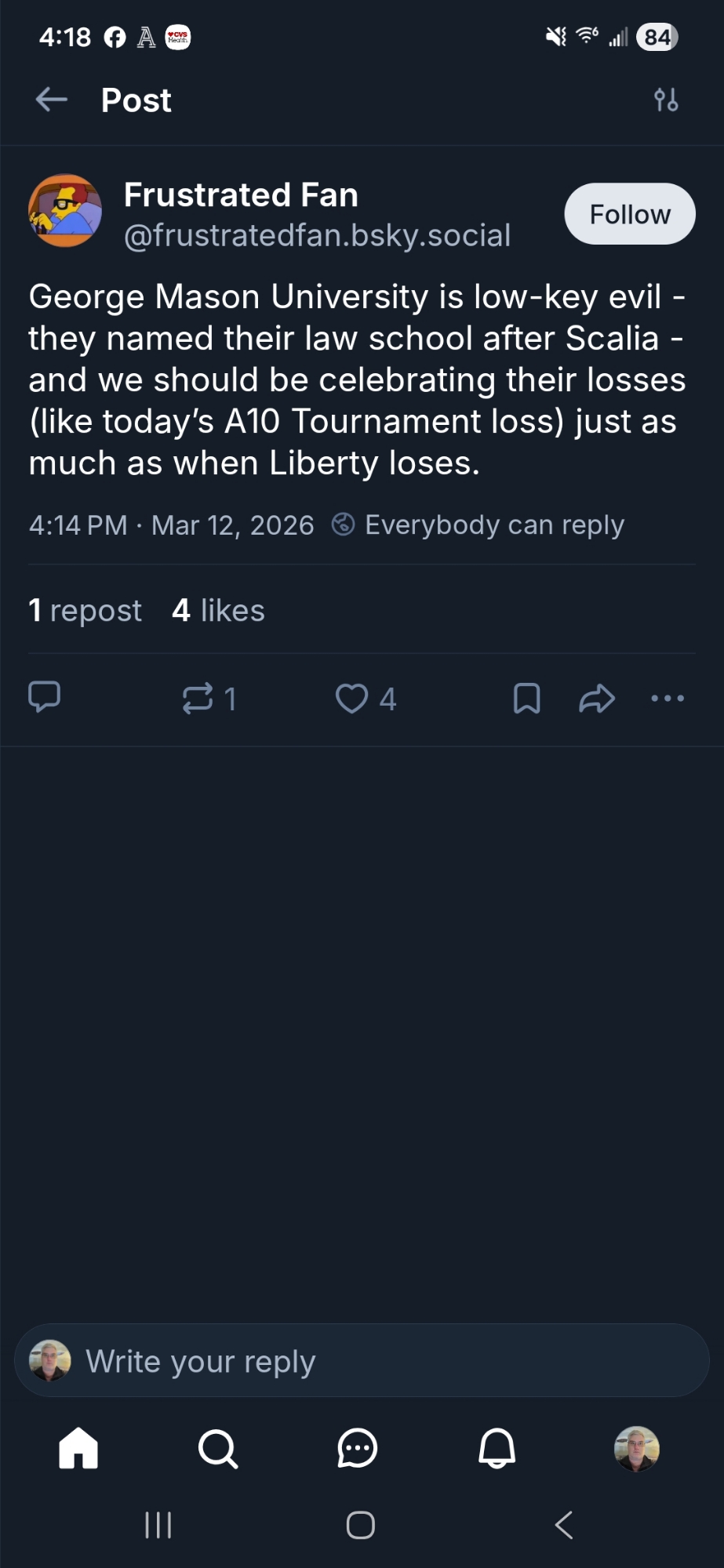Tap the back arrow in Post header
Viewport: 724px width, 1568px height.
coord(52,100)
